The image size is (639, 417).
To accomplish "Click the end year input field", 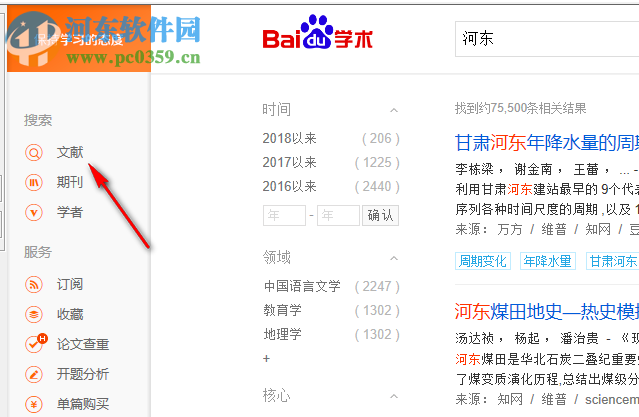I will click(x=338, y=215).
